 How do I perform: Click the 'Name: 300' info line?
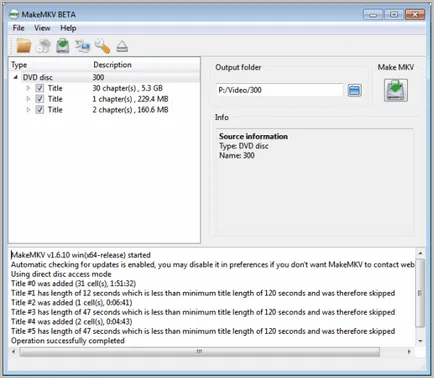[237, 156]
